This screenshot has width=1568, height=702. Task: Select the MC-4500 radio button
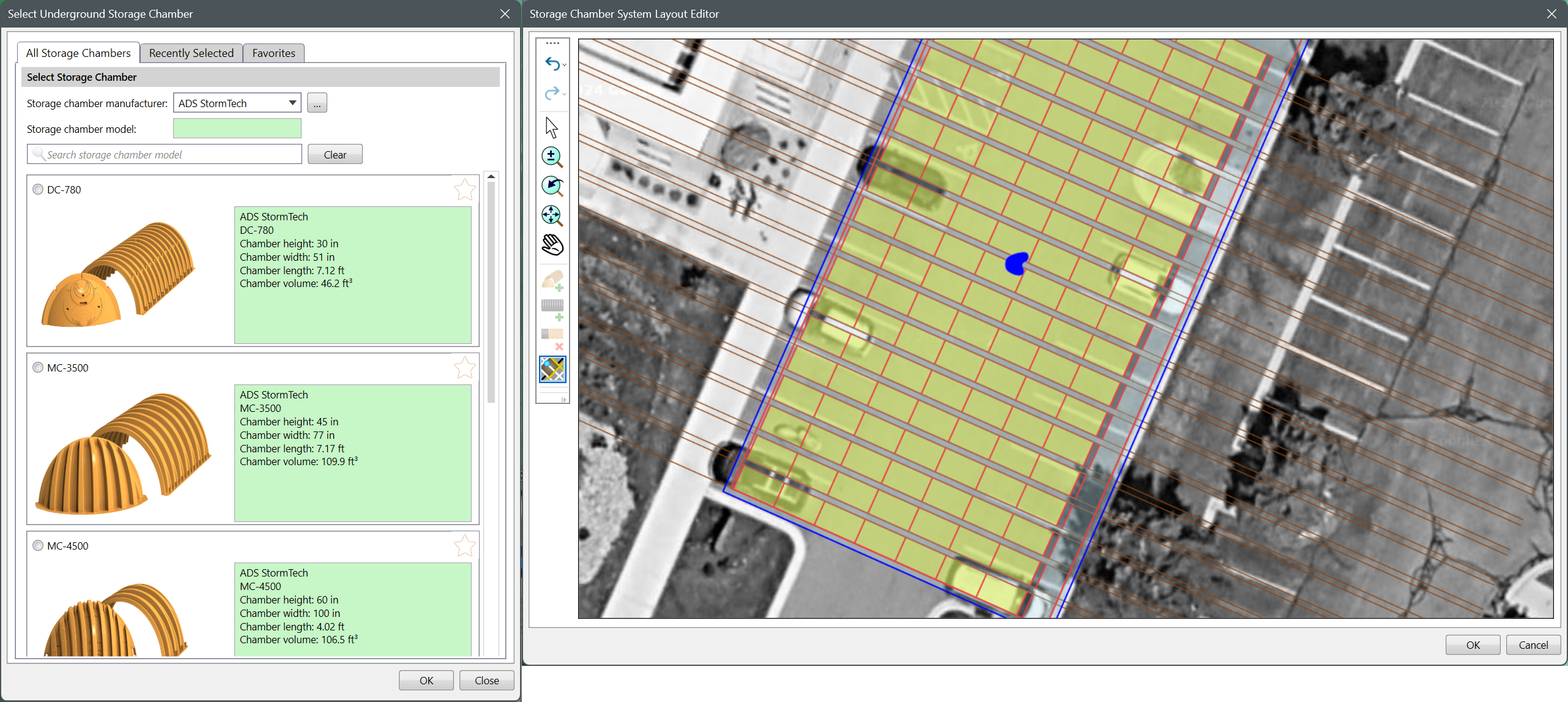[x=38, y=546]
